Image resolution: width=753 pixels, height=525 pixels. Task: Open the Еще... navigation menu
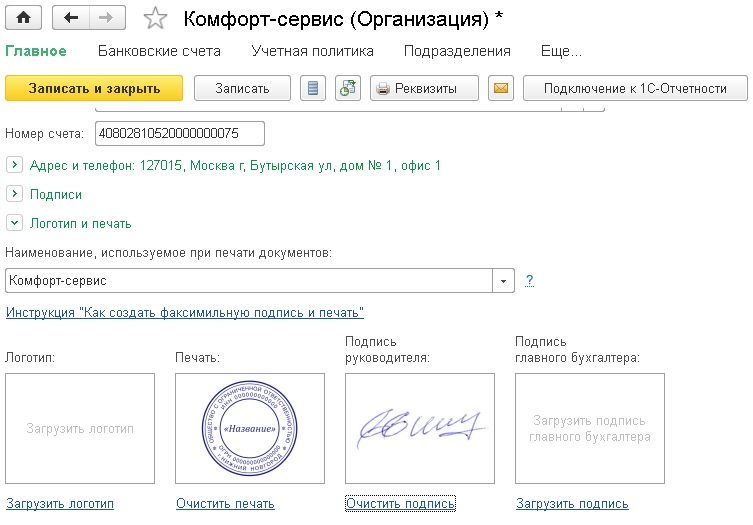(561, 51)
